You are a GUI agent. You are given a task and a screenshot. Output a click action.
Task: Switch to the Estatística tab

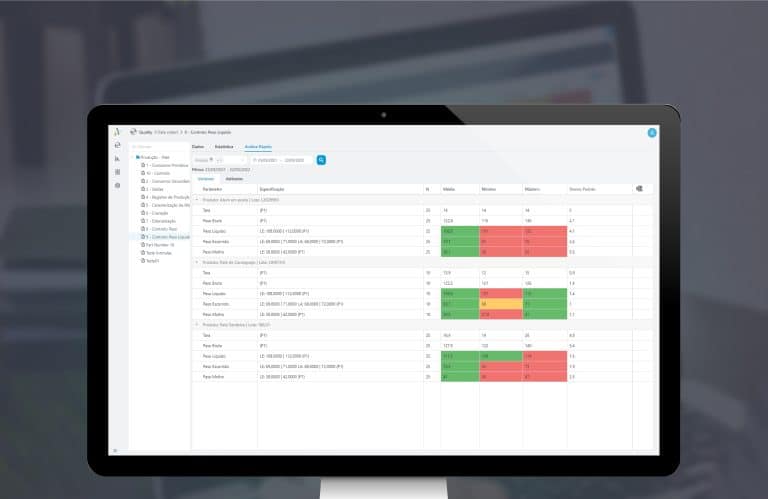(224, 147)
